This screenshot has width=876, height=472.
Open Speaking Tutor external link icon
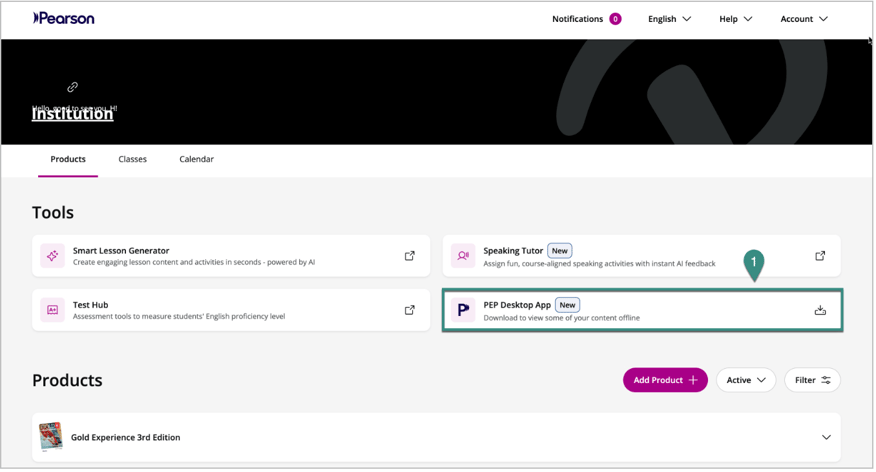pyautogui.click(x=820, y=256)
